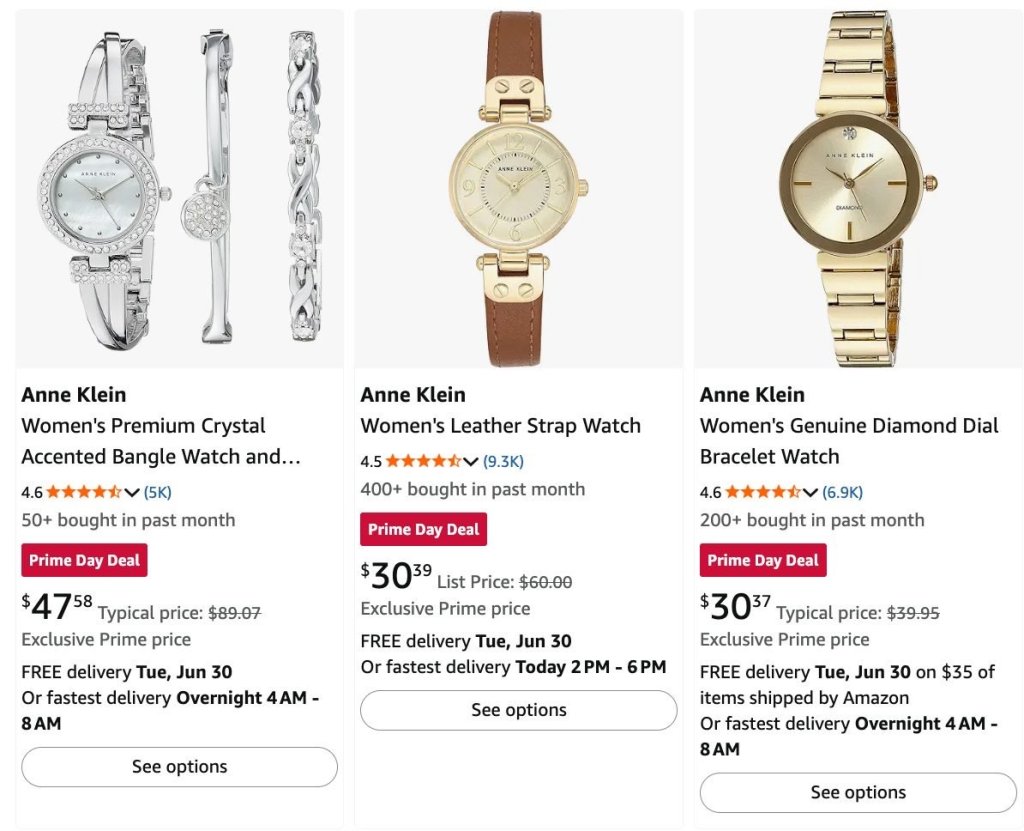Click Prime Day Deal badge on $47.58 watch
Screen dimensions: 1024x831
point(84,560)
